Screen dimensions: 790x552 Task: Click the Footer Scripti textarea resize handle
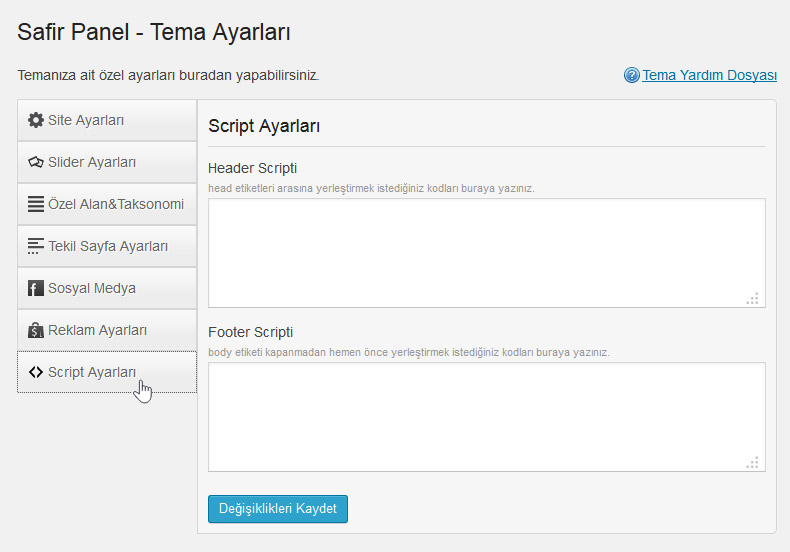(x=753, y=463)
